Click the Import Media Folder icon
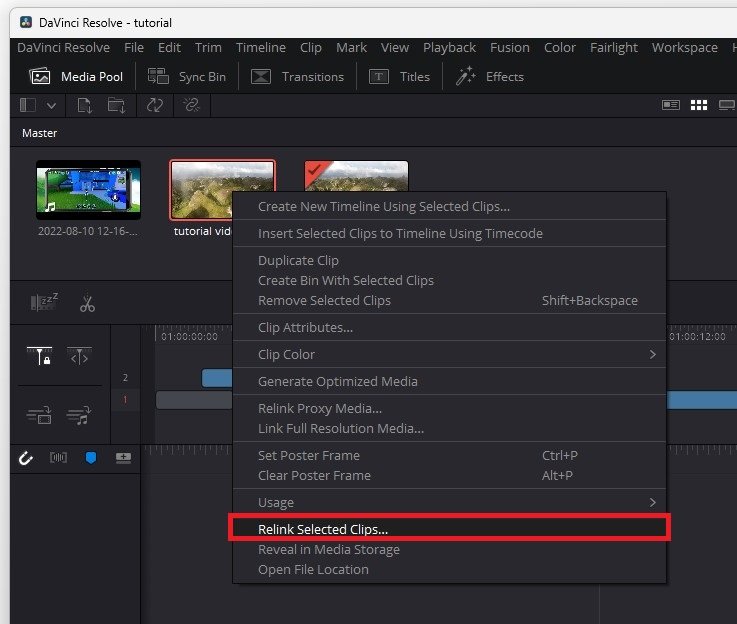 pyautogui.click(x=117, y=105)
